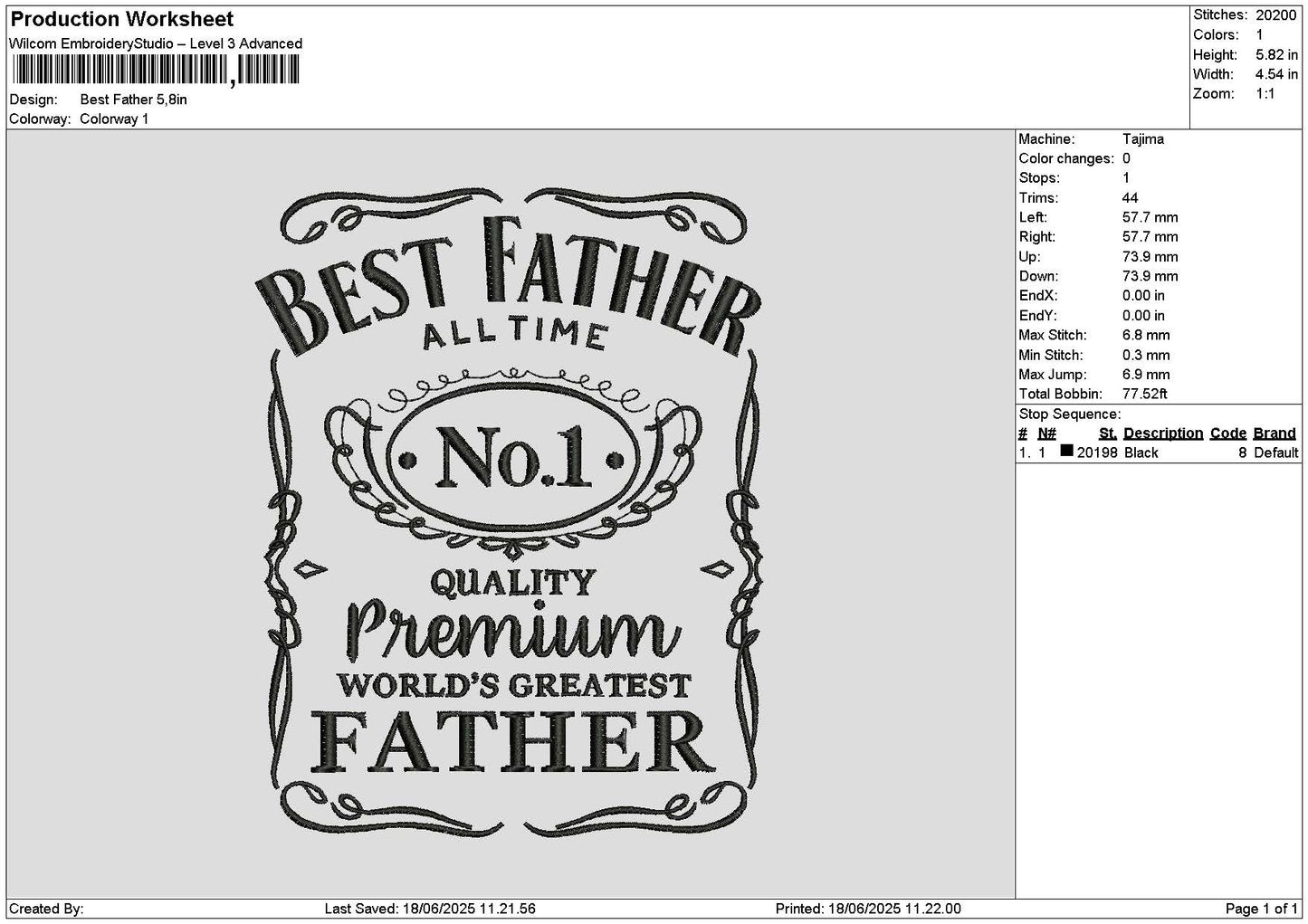Click the Printed timestamp in the footer
The height and width of the screenshot is (924, 1308).
[868, 909]
